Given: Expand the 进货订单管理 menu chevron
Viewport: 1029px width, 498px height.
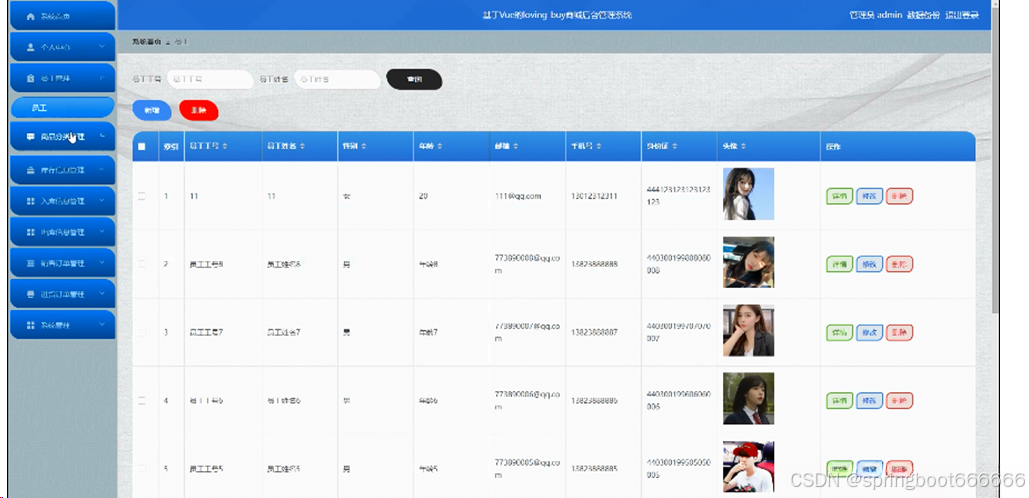Looking at the screenshot, I should 102,295.
